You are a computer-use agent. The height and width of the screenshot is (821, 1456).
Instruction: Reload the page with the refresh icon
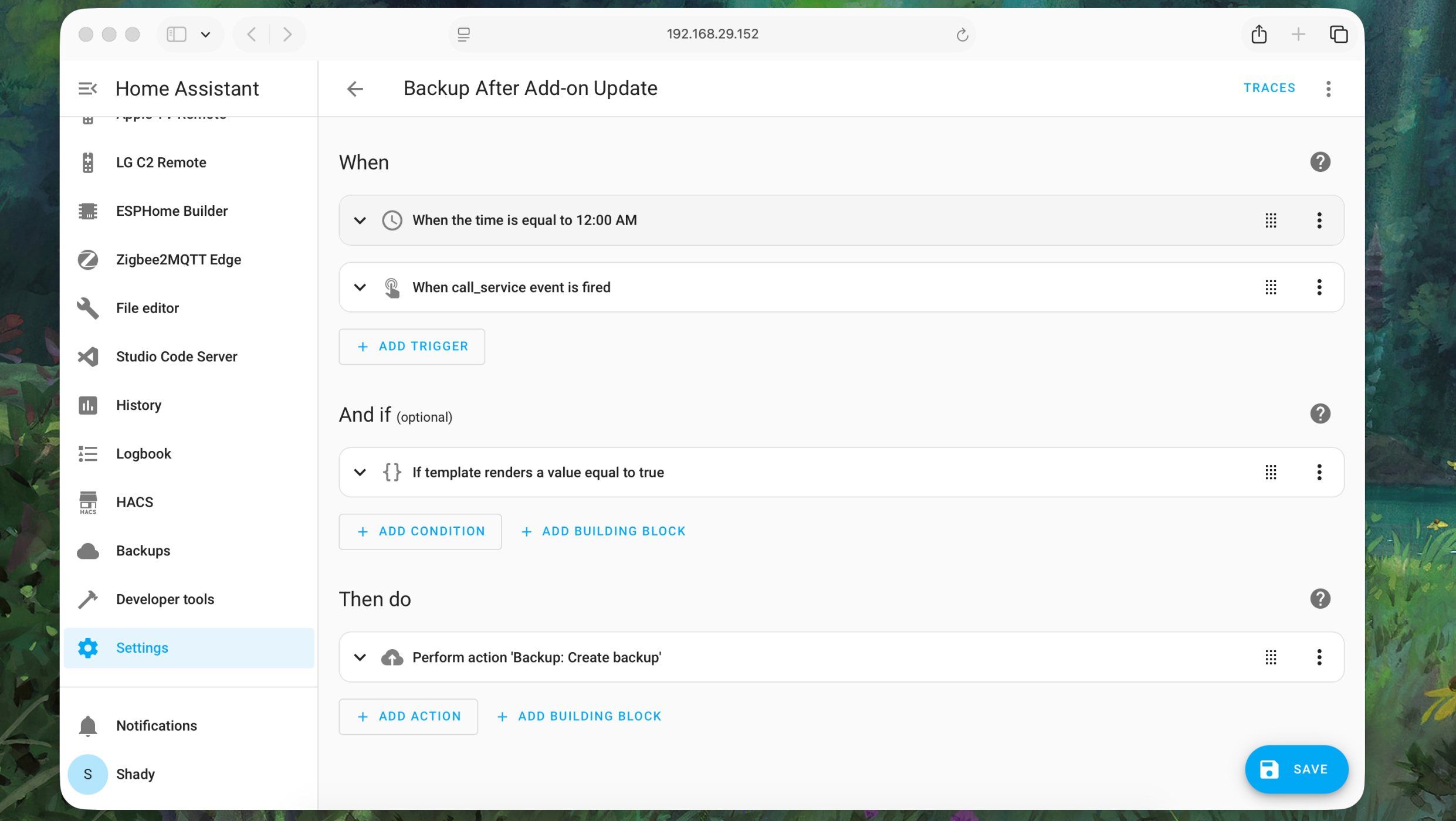(962, 35)
